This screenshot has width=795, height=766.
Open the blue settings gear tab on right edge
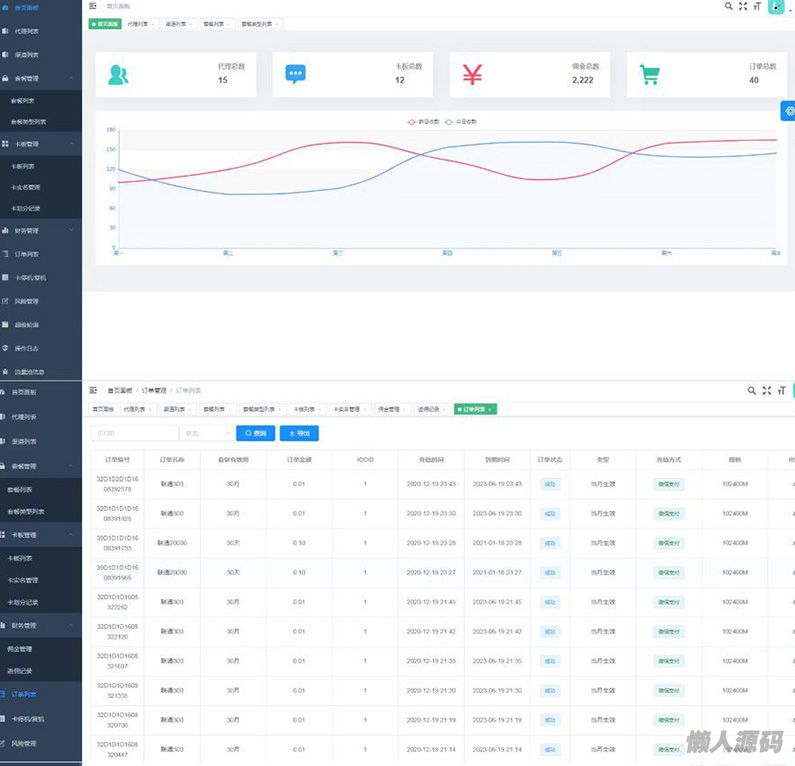pos(787,112)
